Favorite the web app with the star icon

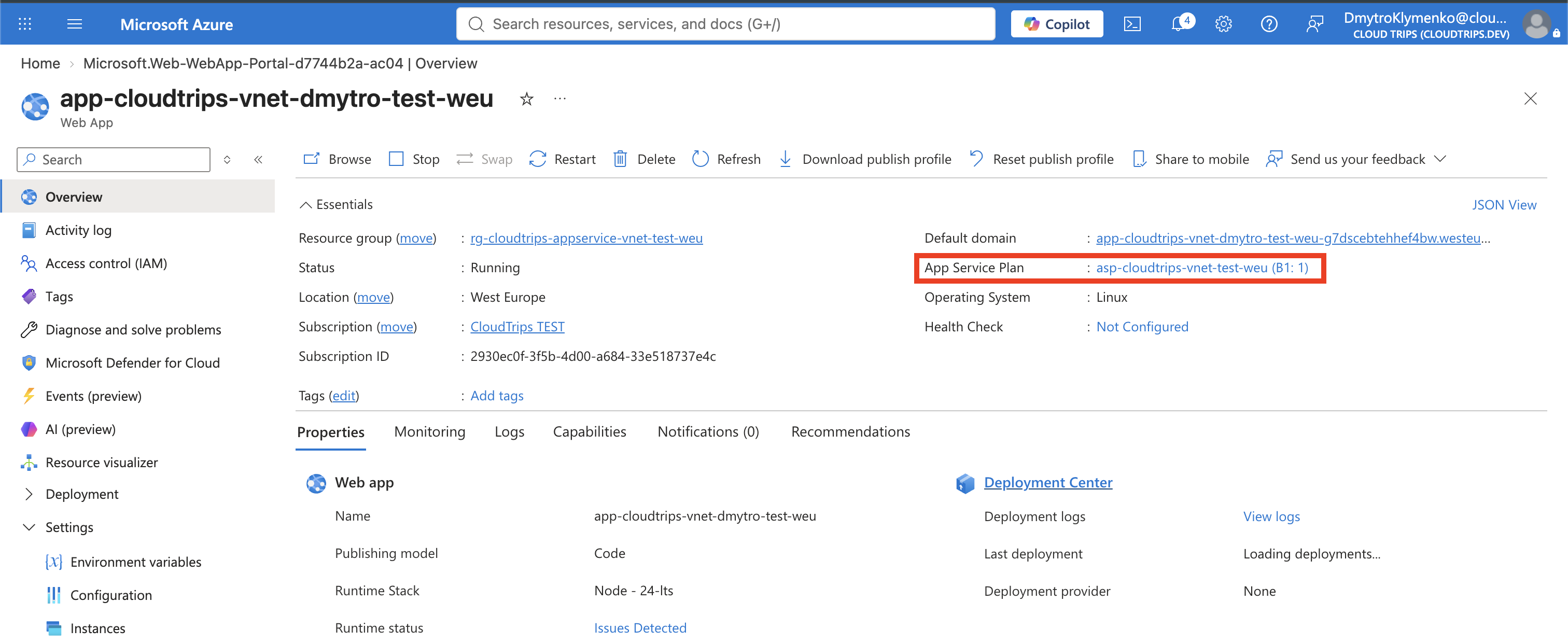526,99
